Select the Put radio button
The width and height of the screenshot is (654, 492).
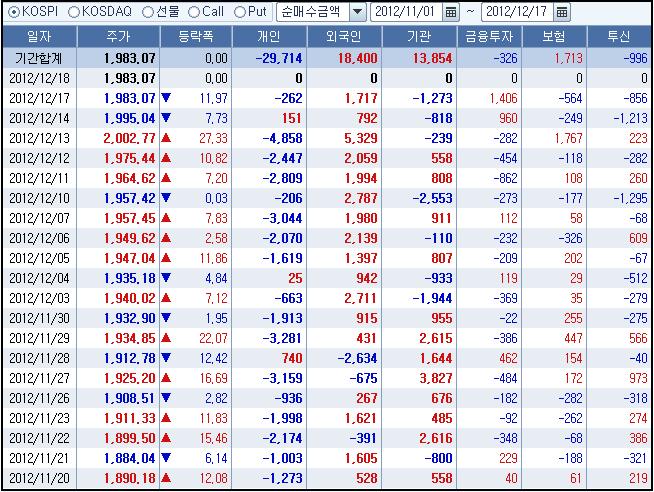(239, 12)
